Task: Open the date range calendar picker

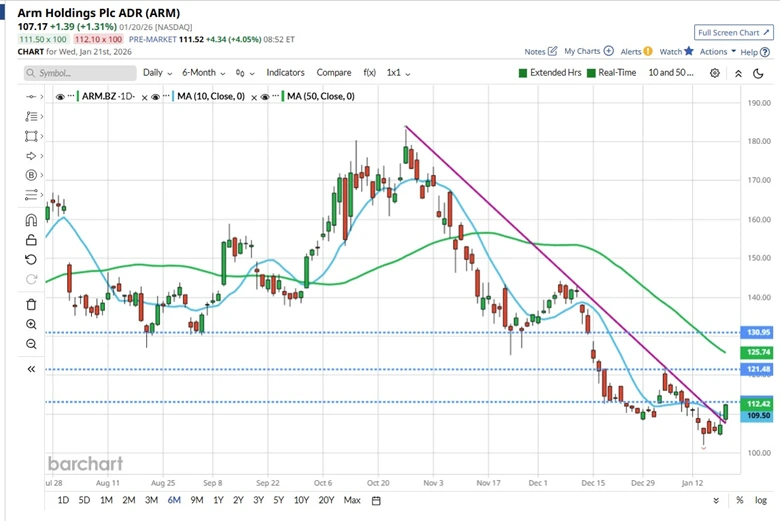Action: point(376,501)
